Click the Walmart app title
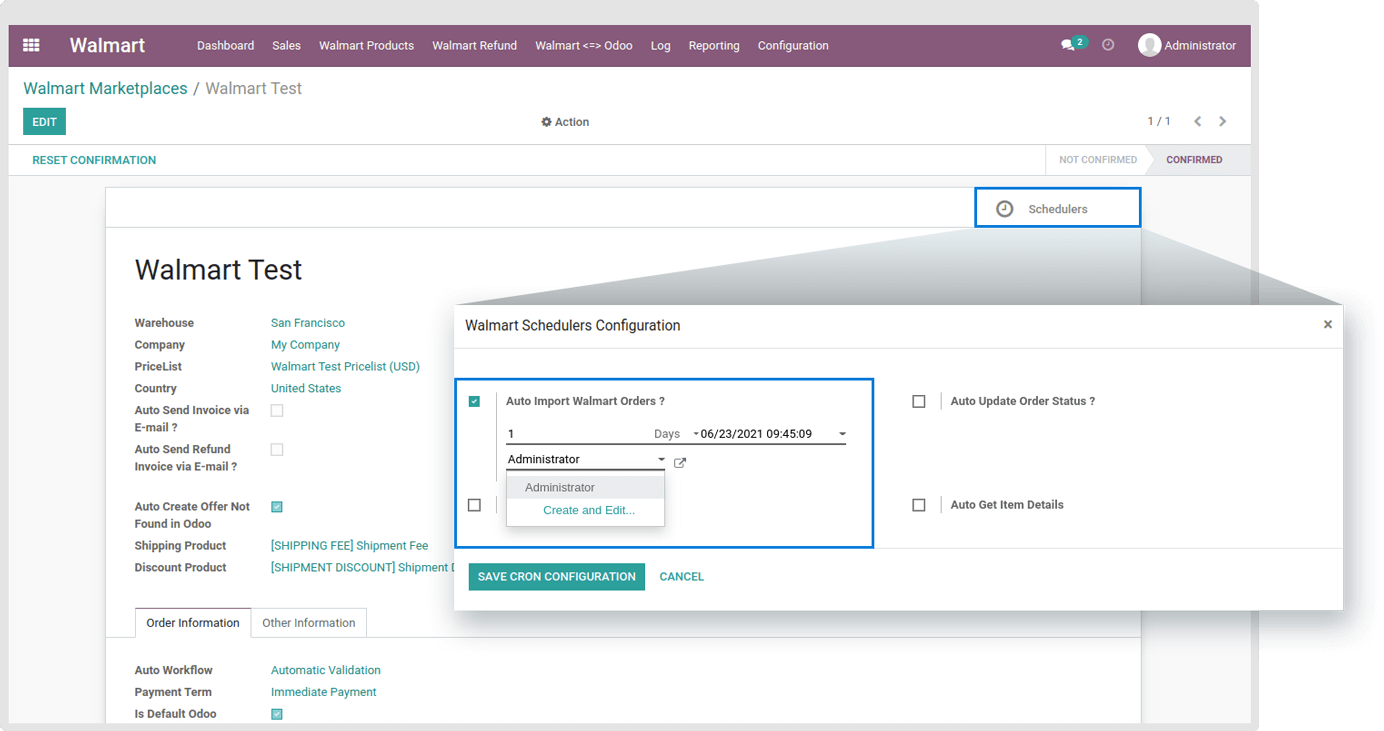Viewport: 1384px width, 731px height. (107, 45)
